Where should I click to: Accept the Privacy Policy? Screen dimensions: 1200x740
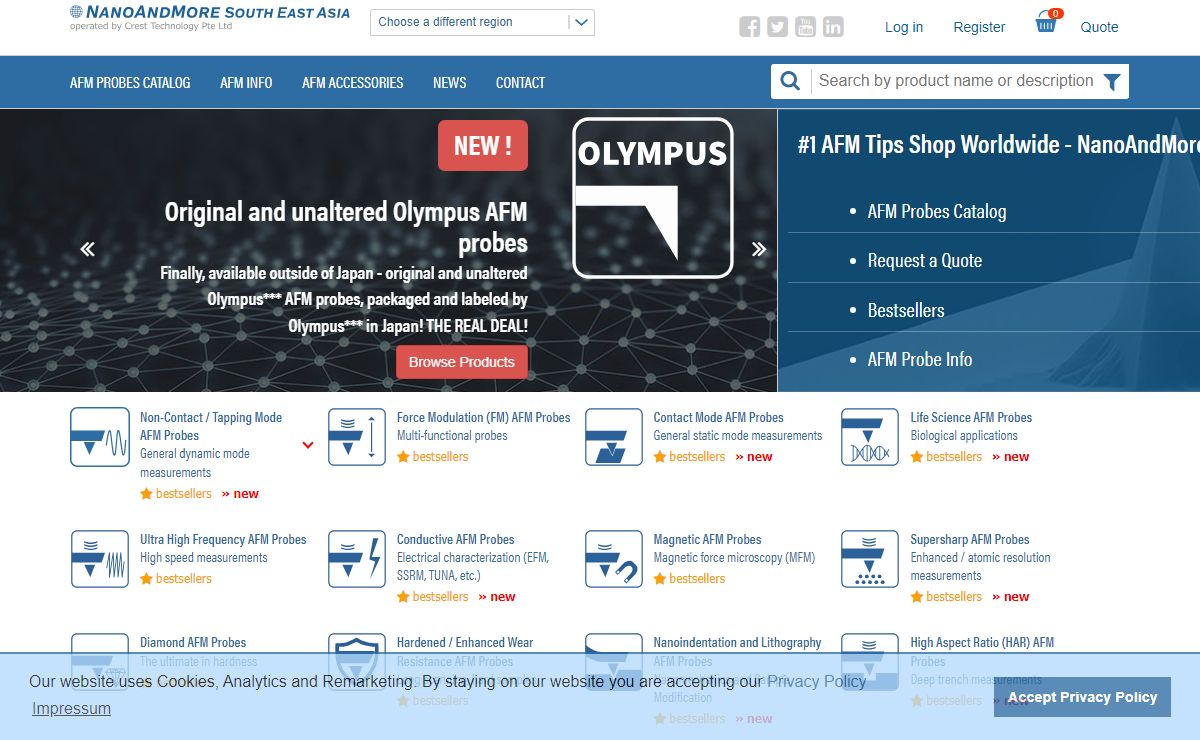pos(1082,697)
